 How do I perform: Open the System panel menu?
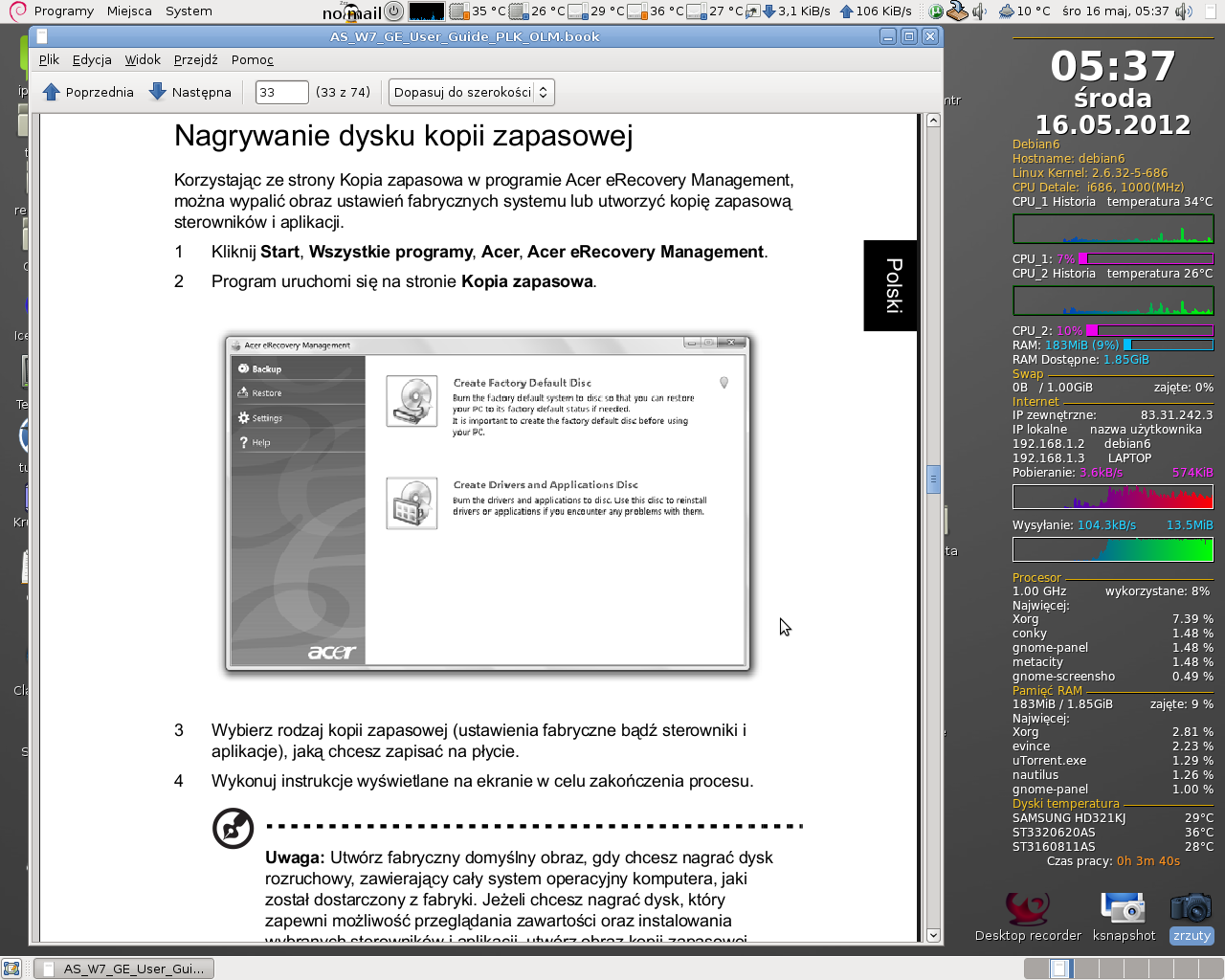pos(189,11)
